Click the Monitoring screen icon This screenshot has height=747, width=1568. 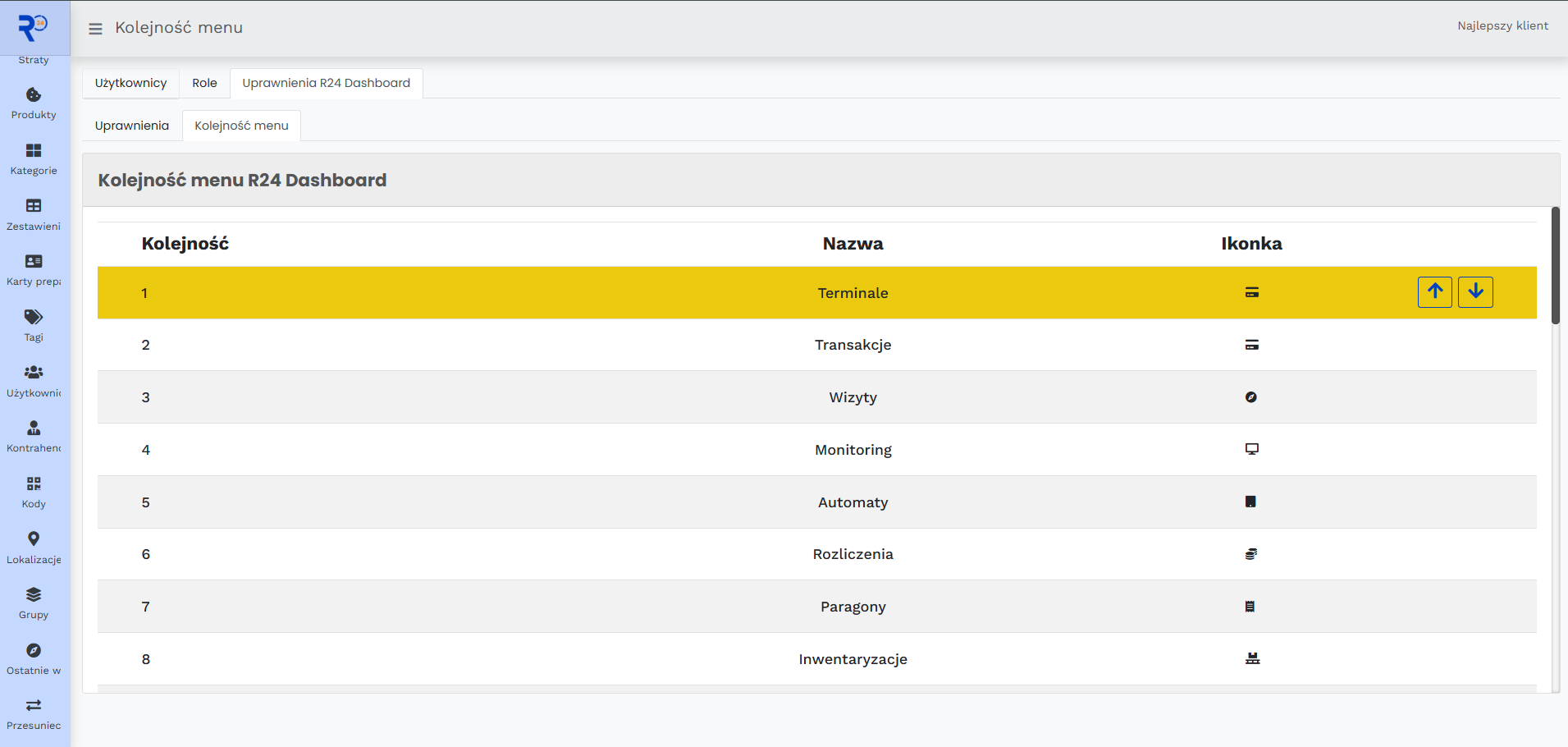pyautogui.click(x=1250, y=449)
